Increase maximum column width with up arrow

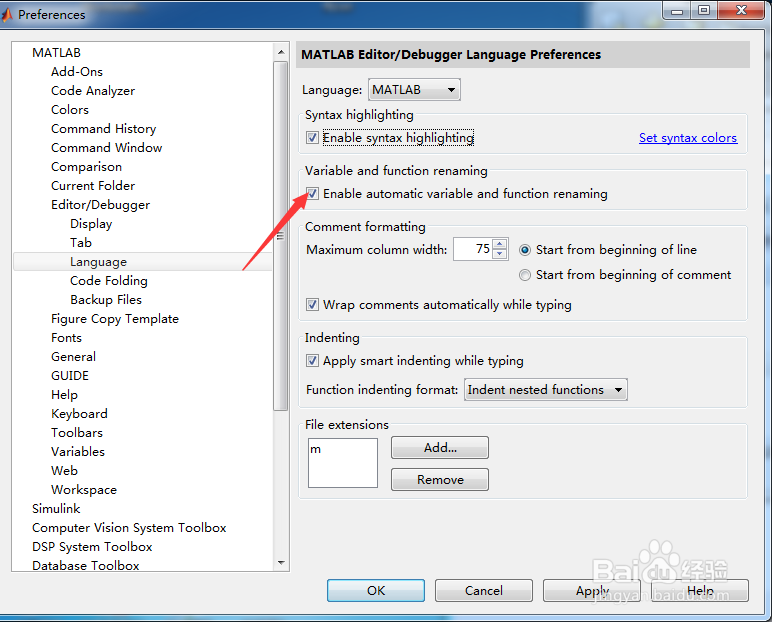[x=500, y=243]
